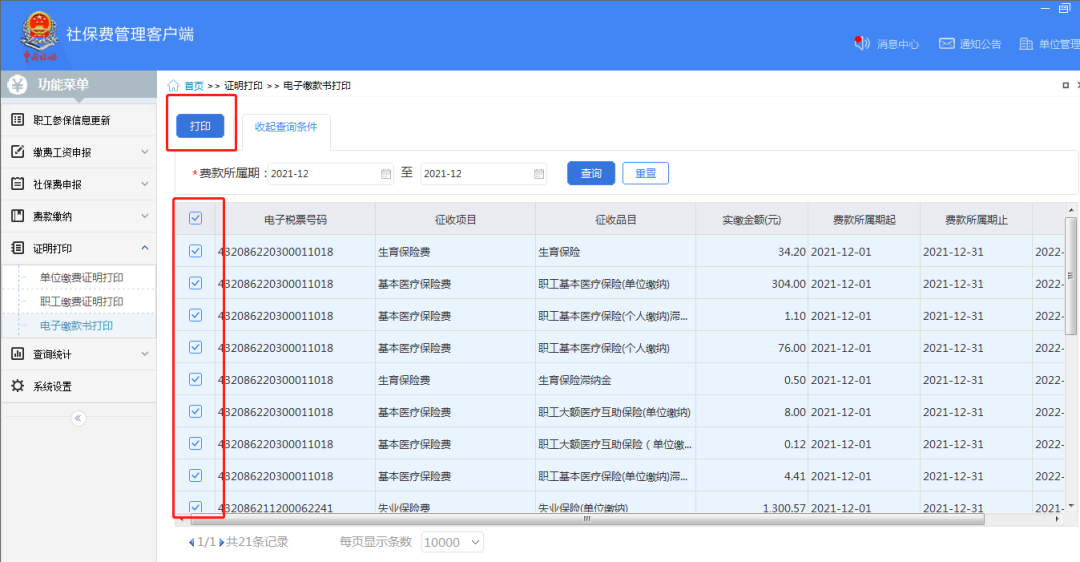Screen dimensions: 1080x562
Task: Uncheck the 生育保险滞纳金 row checkbox
Action: point(196,379)
